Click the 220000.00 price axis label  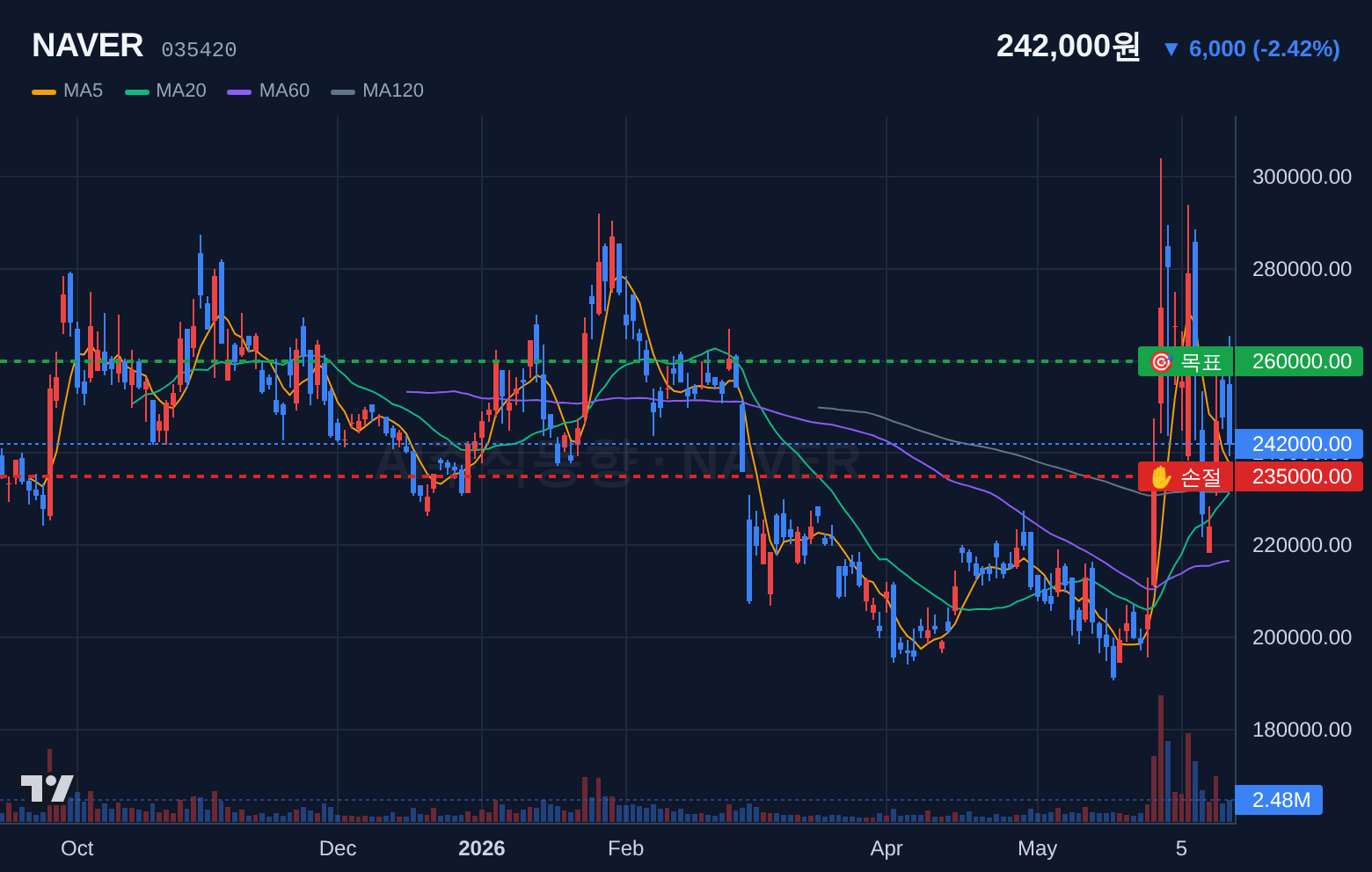click(x=1302, y=545)
